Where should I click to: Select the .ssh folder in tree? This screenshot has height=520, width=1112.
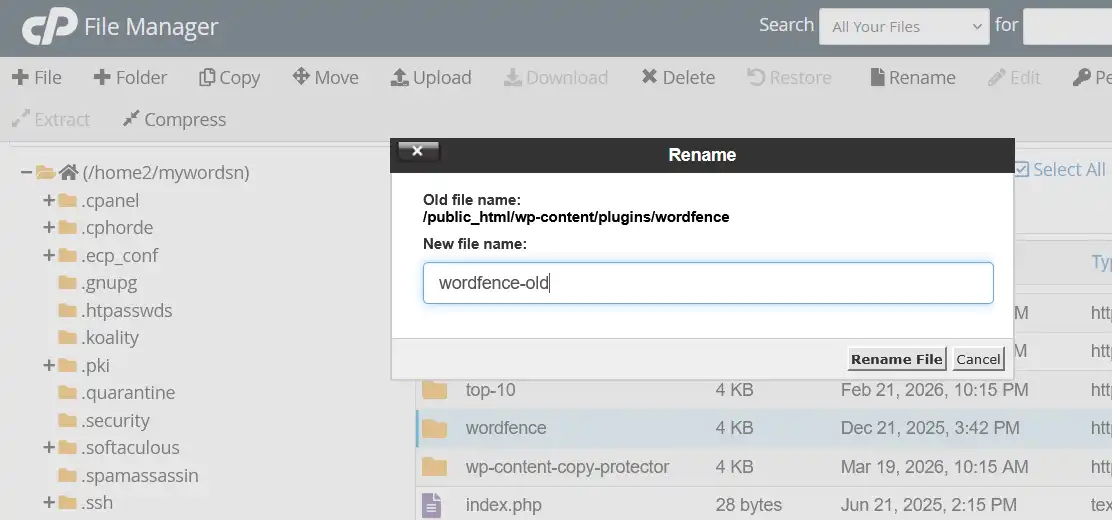coord(96,503)
